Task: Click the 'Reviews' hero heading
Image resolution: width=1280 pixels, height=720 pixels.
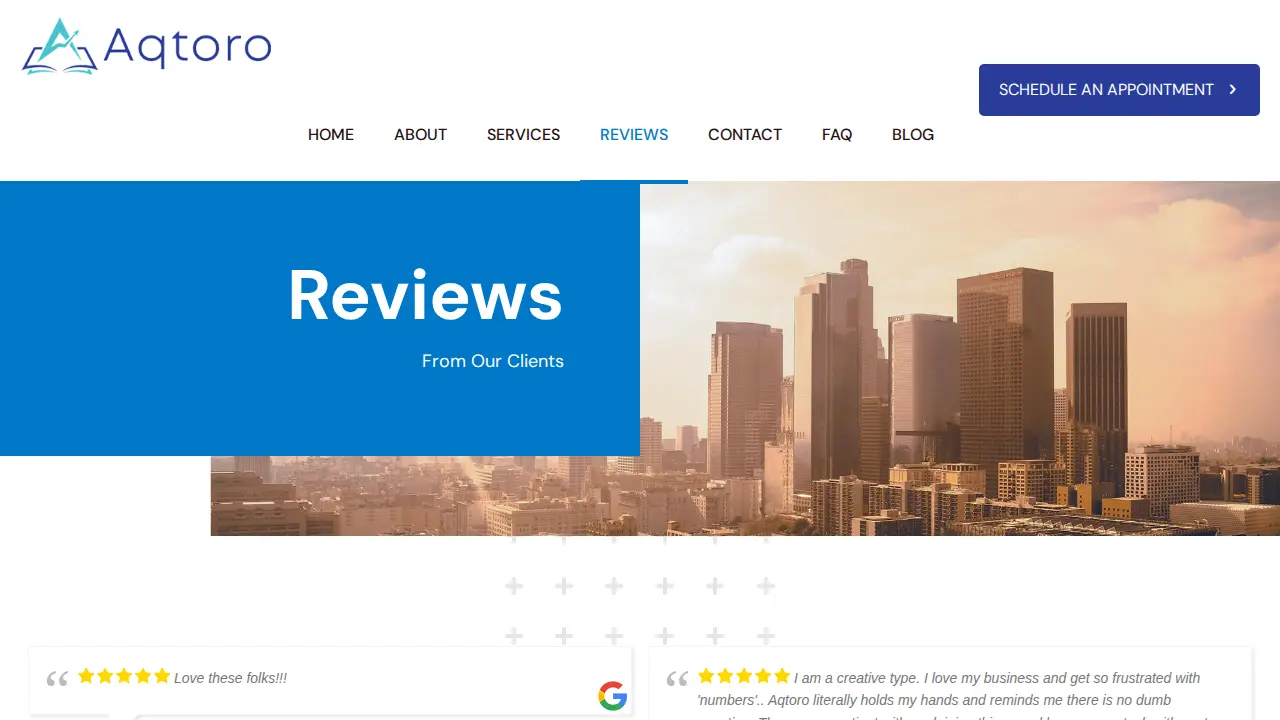Action: pyautogui.click(x=426, y=295)
